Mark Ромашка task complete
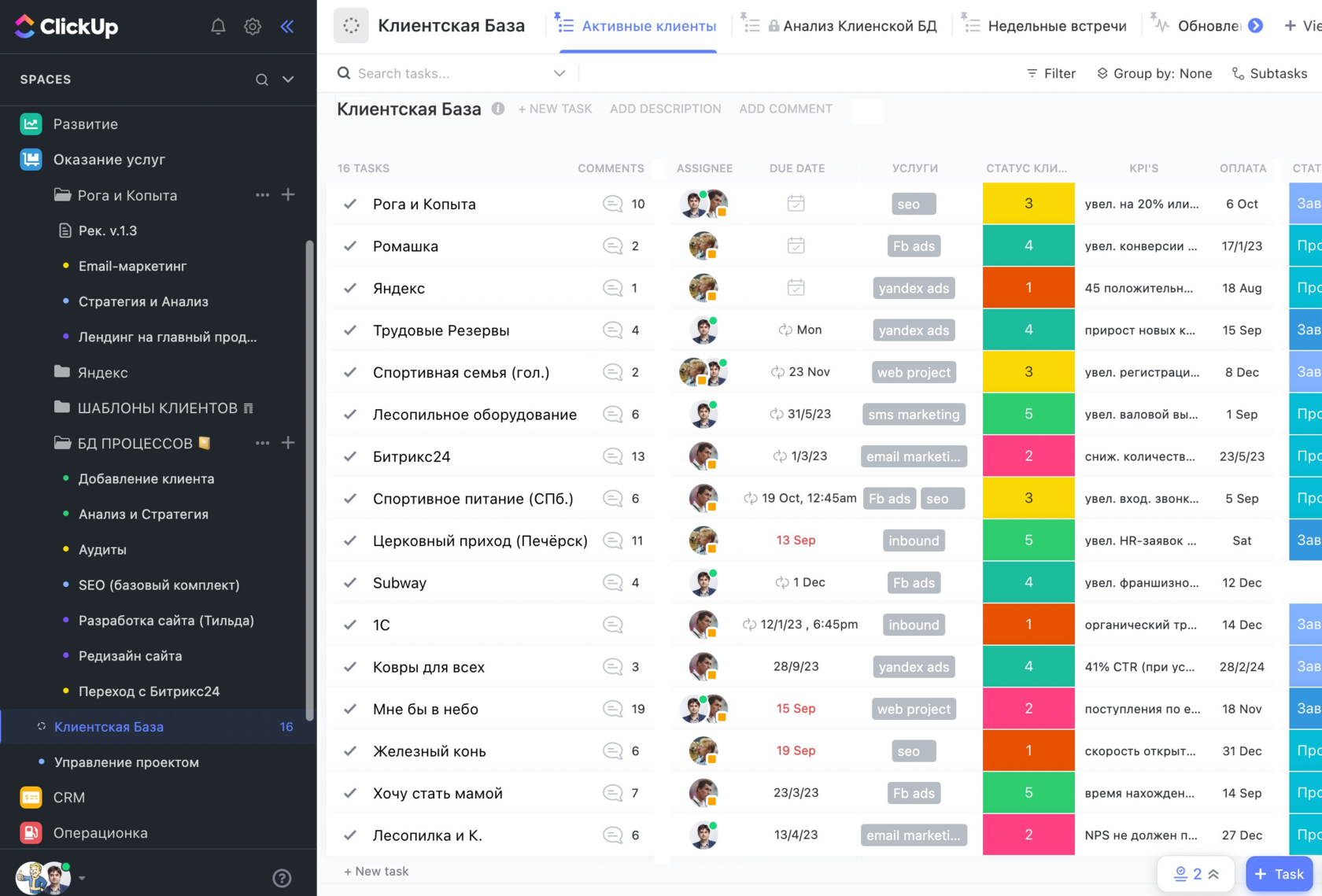 [x=350, y=245]
